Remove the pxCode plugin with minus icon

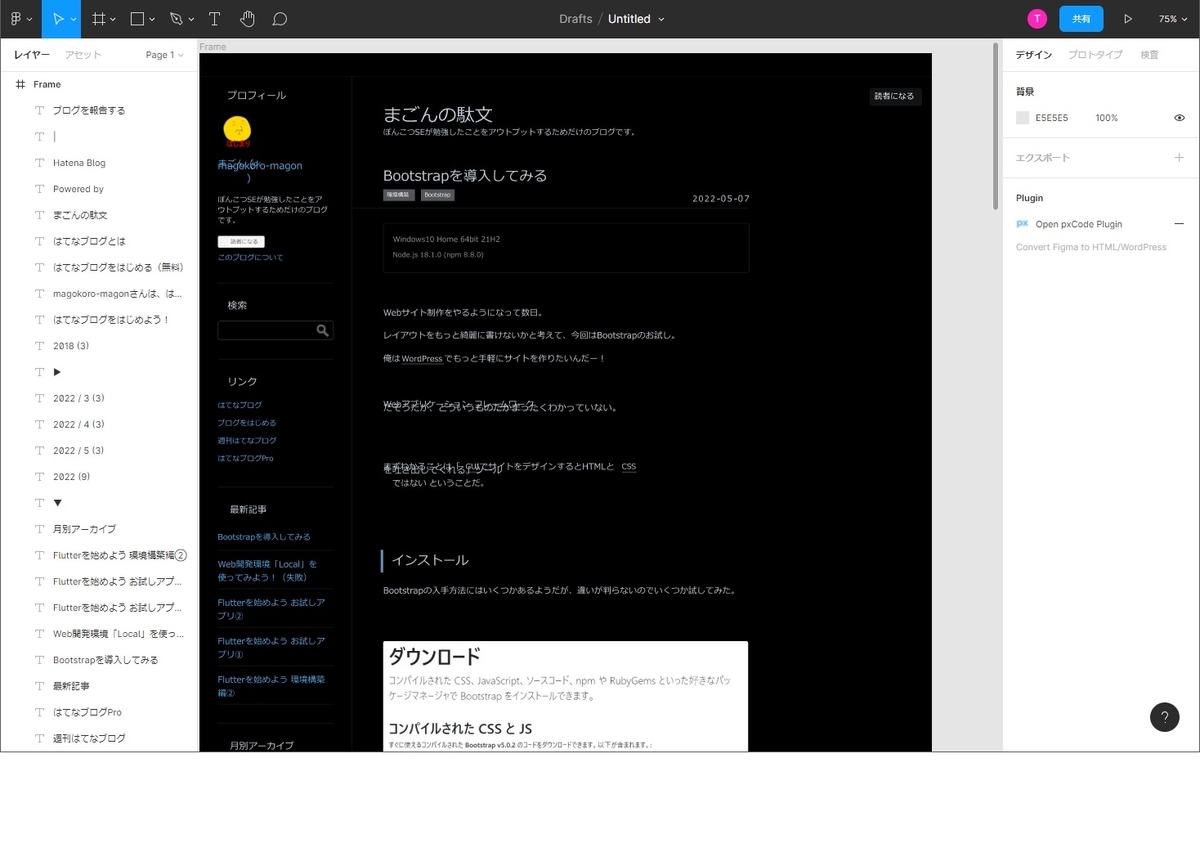point(1179,224)
